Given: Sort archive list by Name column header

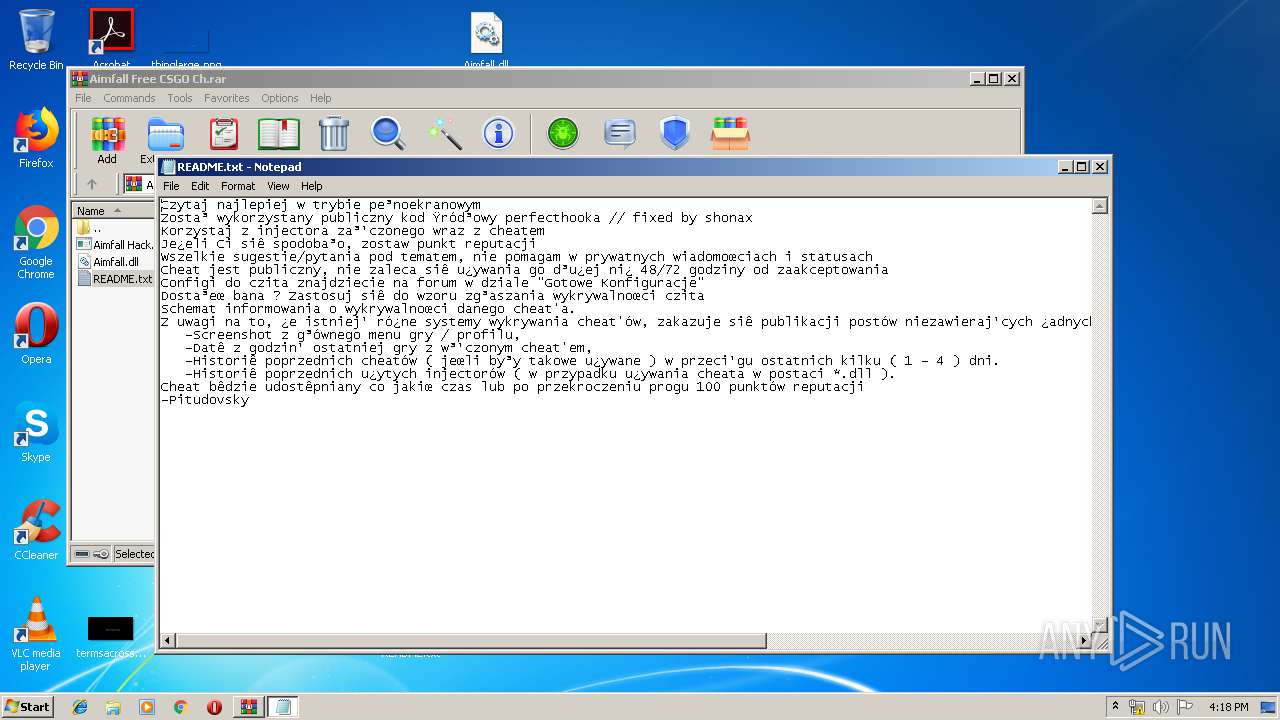Looking at the screenshot, I should pyautogui.click(x=113, y=210).
